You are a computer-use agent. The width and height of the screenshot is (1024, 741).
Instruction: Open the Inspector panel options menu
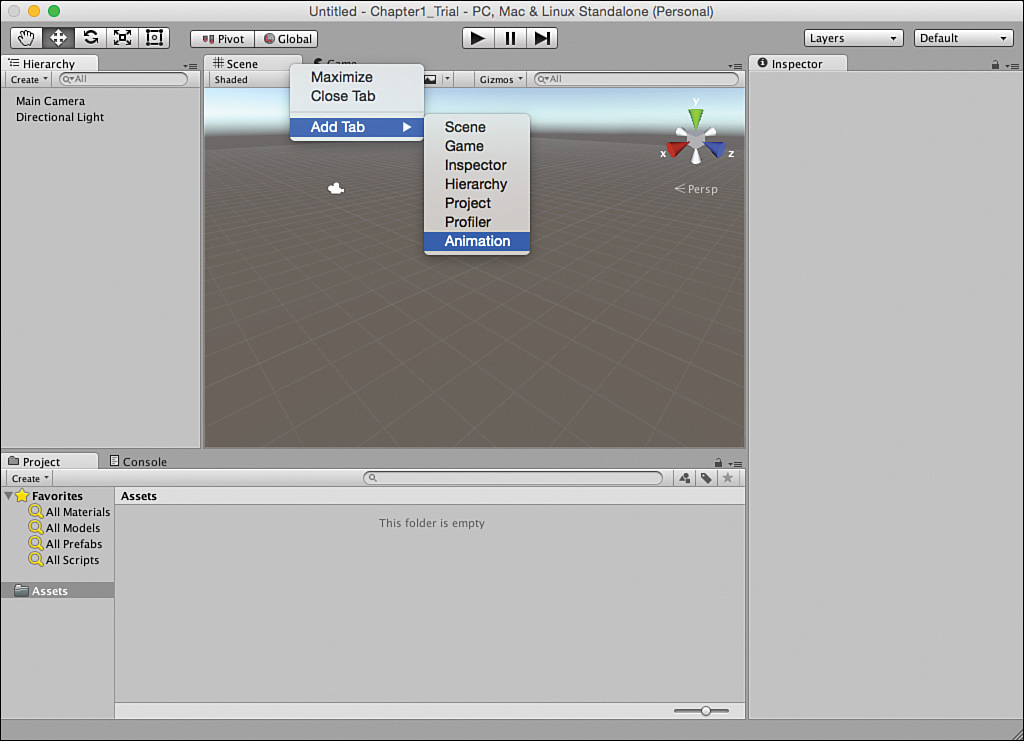[1012, 66]
